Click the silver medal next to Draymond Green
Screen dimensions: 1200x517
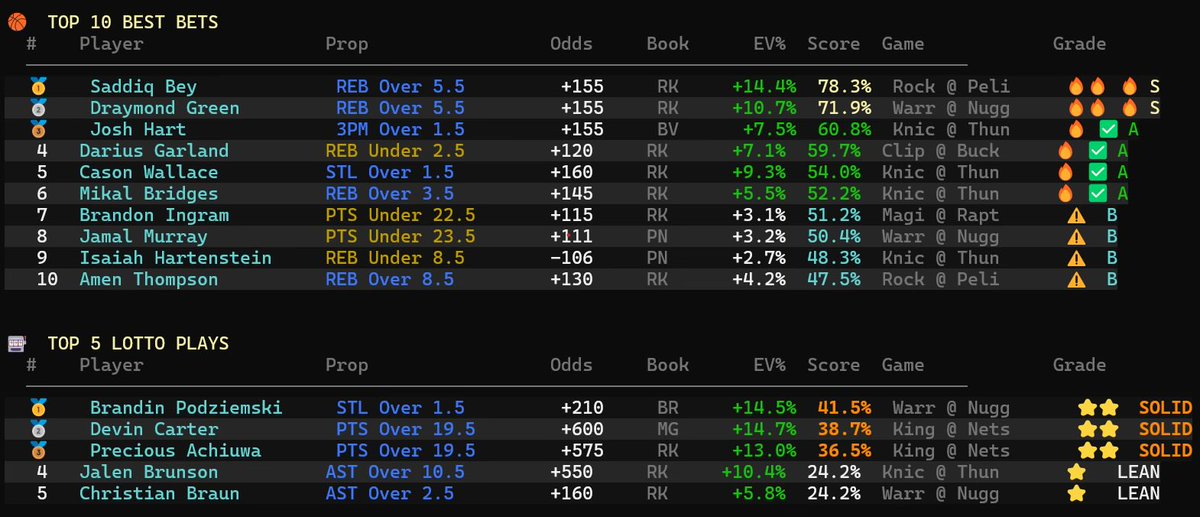[x=38, y=108]
